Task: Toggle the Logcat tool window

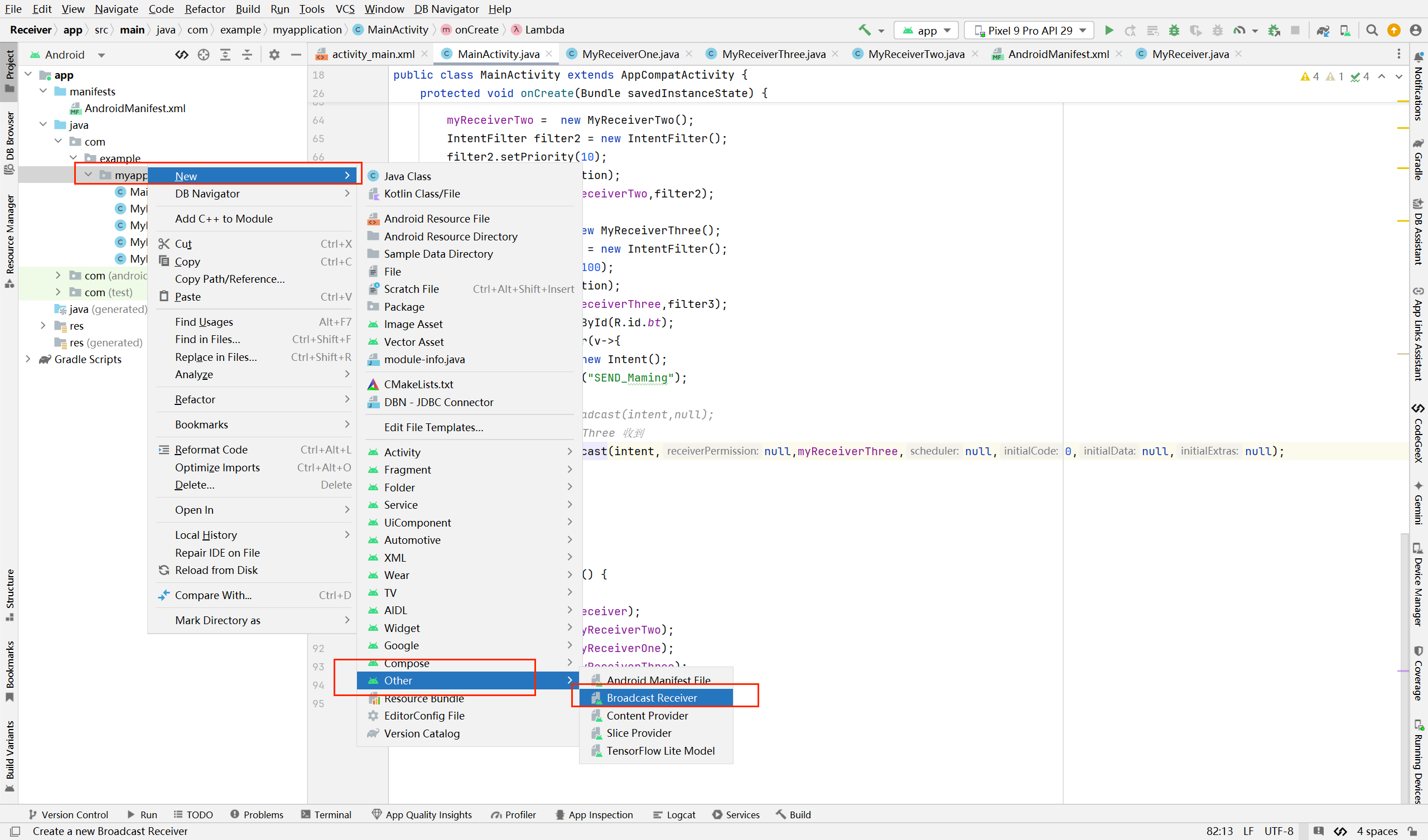Action: pos(674,814)
